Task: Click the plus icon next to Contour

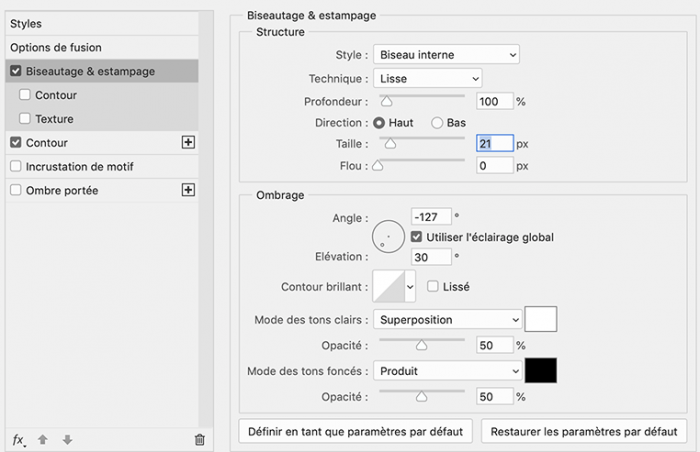Action: pos(187,143)
